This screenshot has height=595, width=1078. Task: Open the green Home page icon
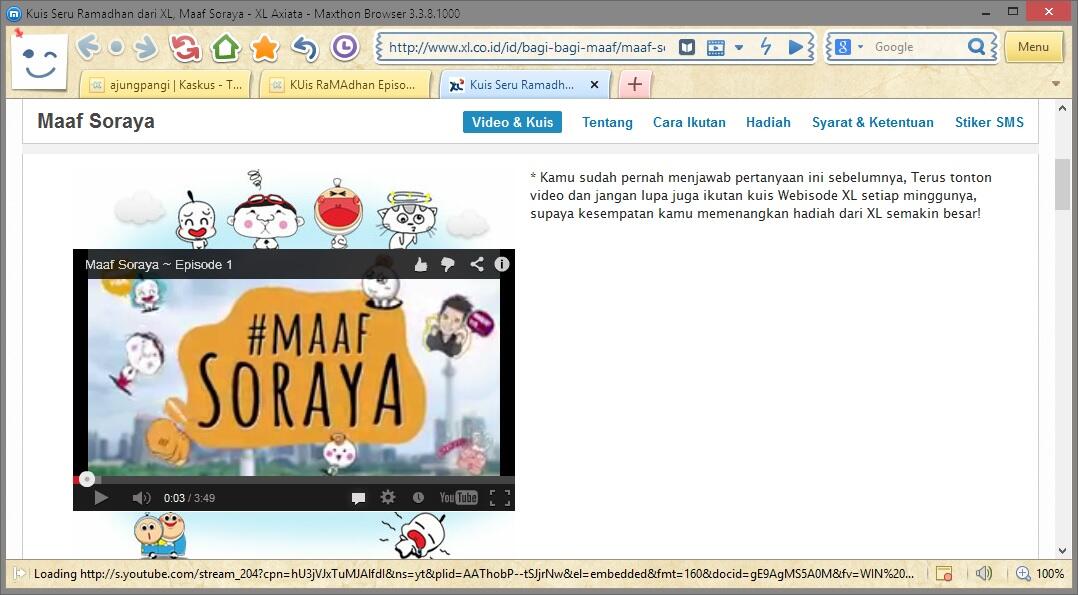(x=226, y=47)
